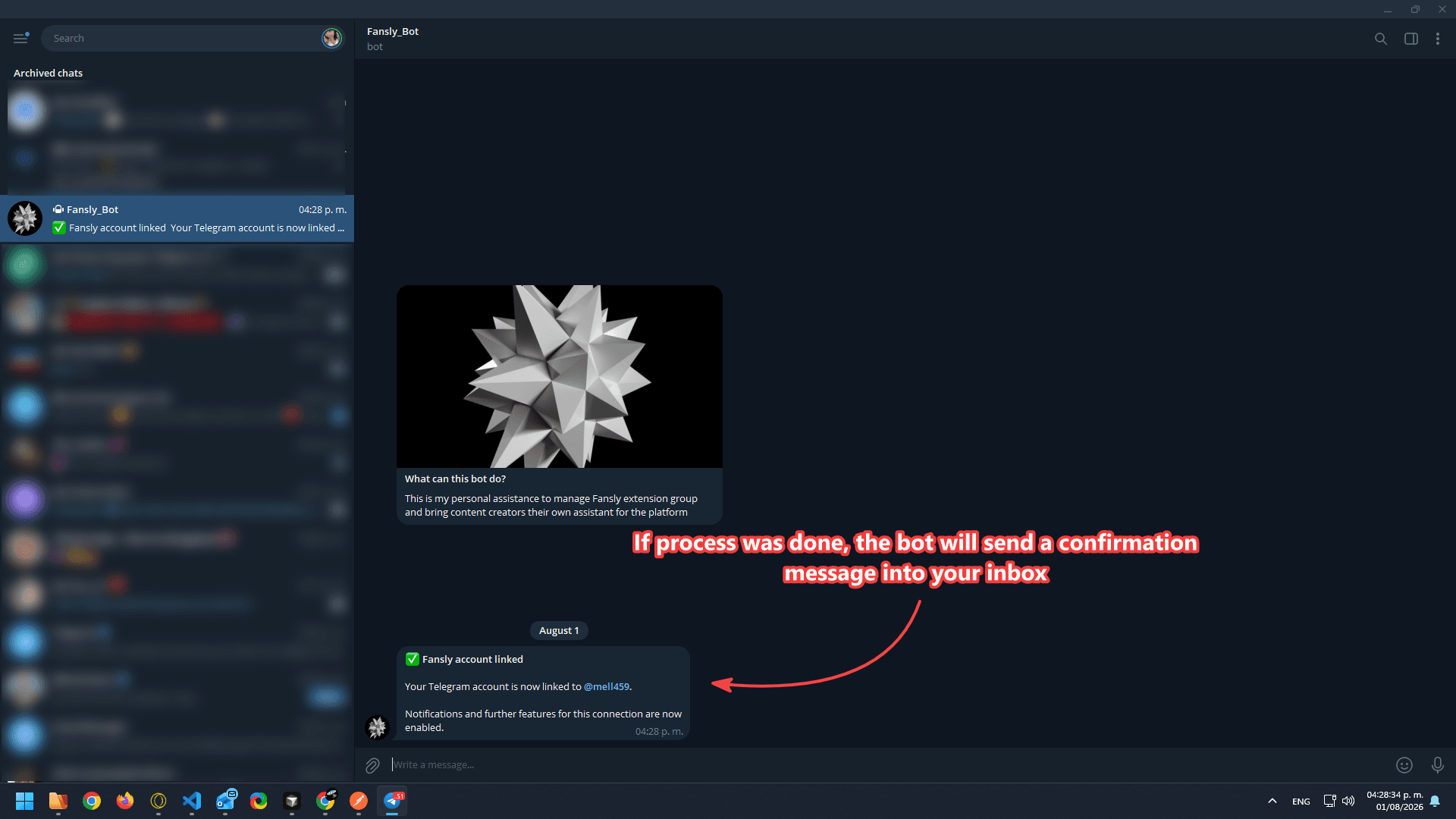Expand the hidden system tray icons chevron
The width and height of the screenshot is (1456, 819).
click(1272, 801)
